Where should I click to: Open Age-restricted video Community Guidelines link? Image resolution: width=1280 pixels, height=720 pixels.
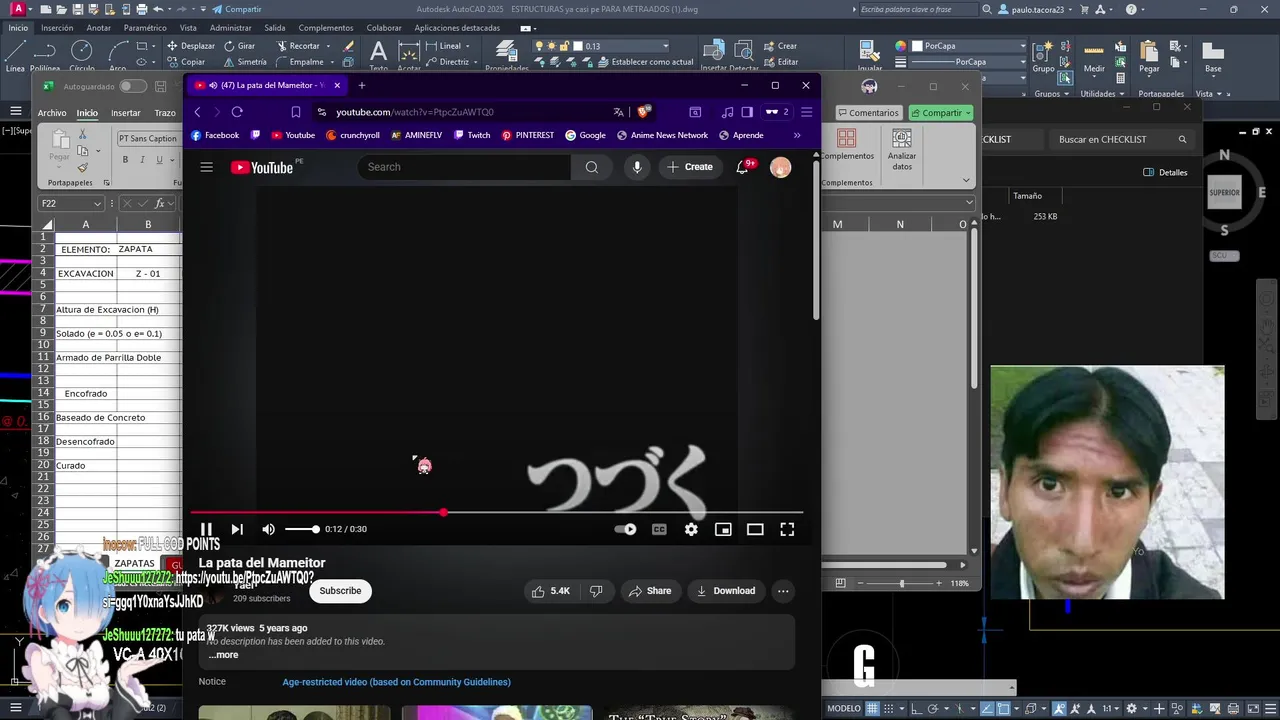pos(396,682)
